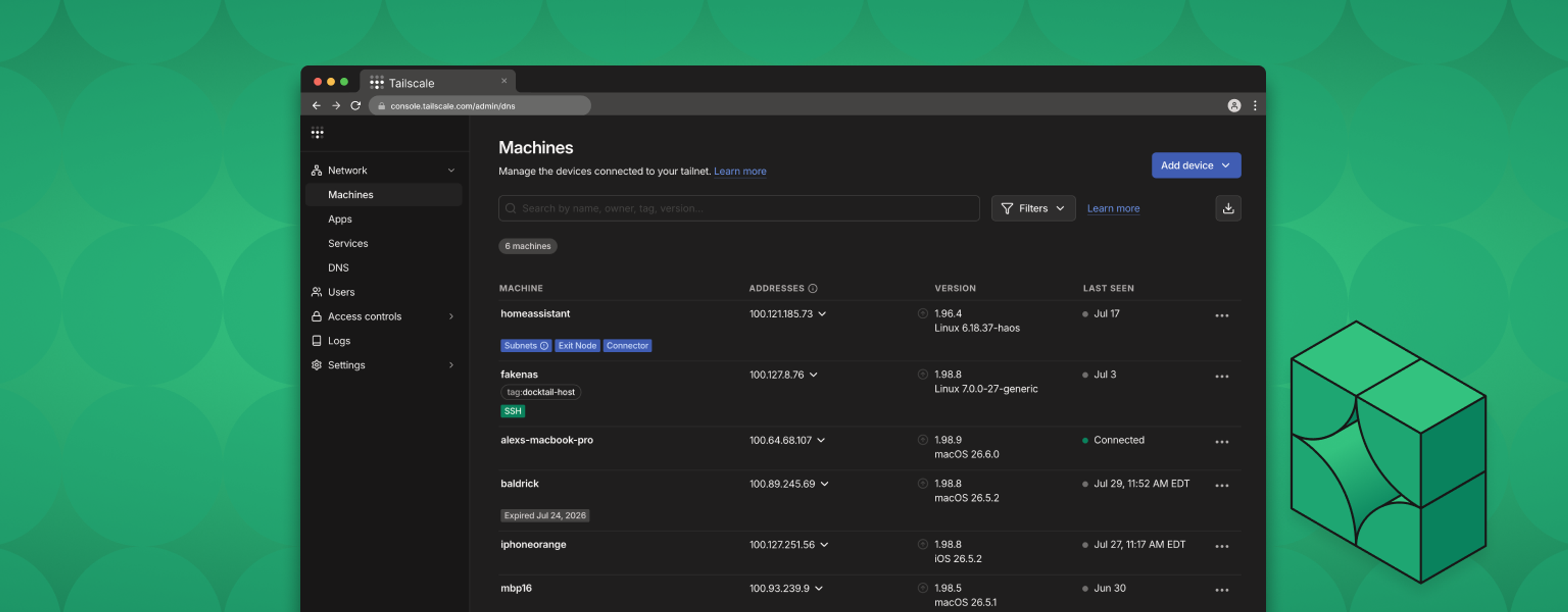
Task: Open the browser three-dot menu
Action: click(1254, 105)
